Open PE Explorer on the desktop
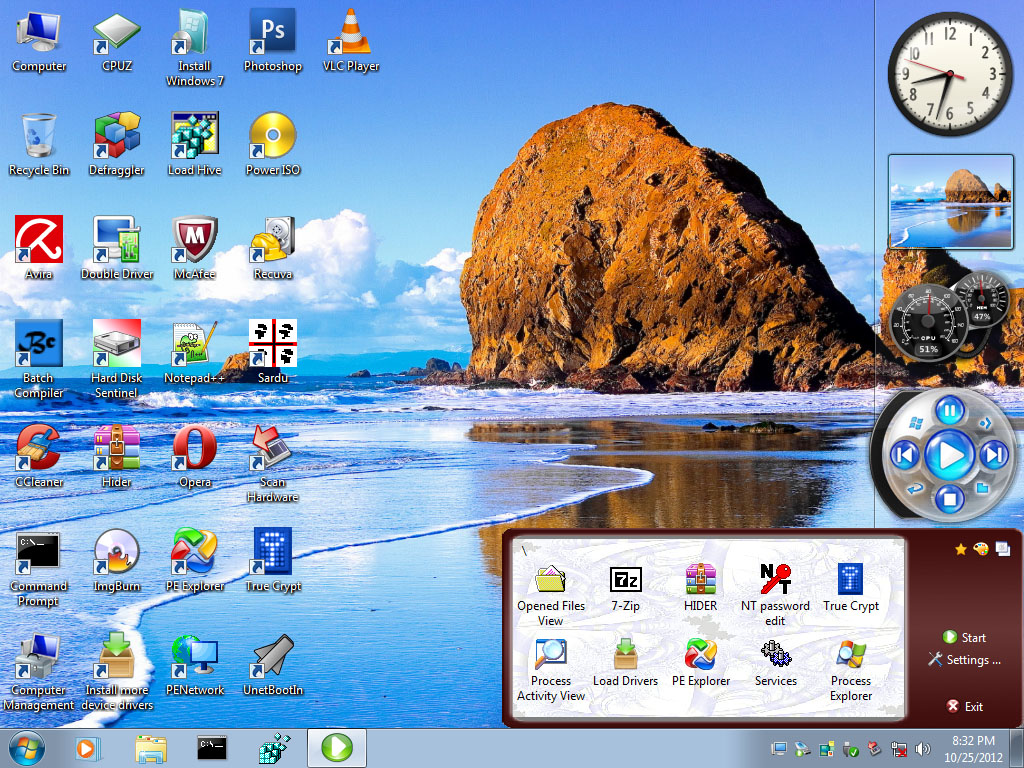The image size is (1024, 768). (195, 560)
